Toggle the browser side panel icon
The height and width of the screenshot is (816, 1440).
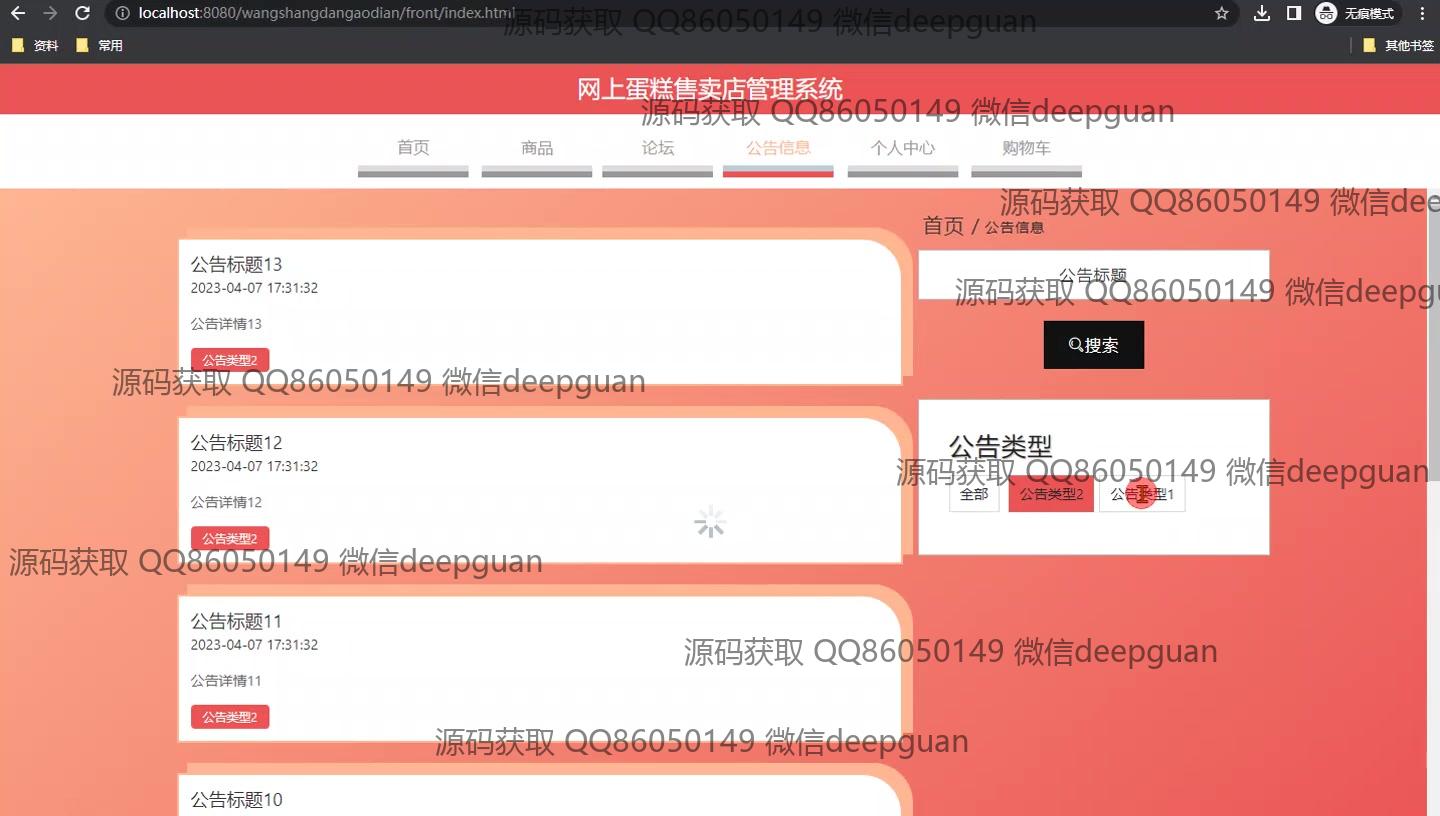coord(1293,13)
